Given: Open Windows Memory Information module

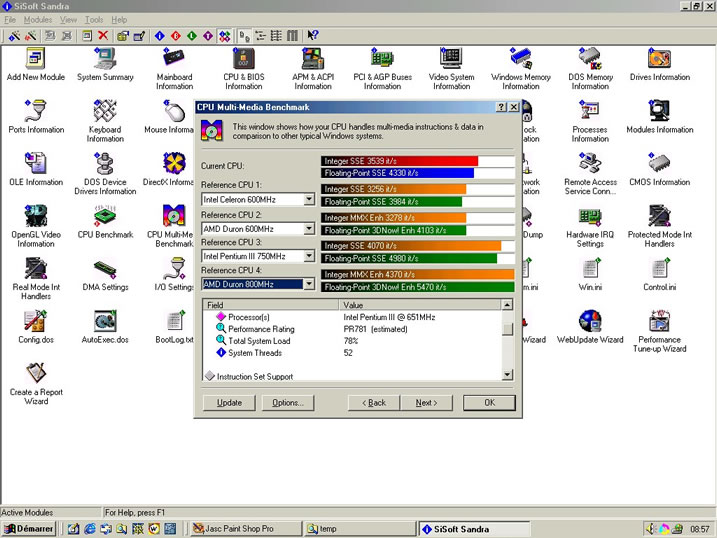Looking at the screenshot, I should click(521, 69).
